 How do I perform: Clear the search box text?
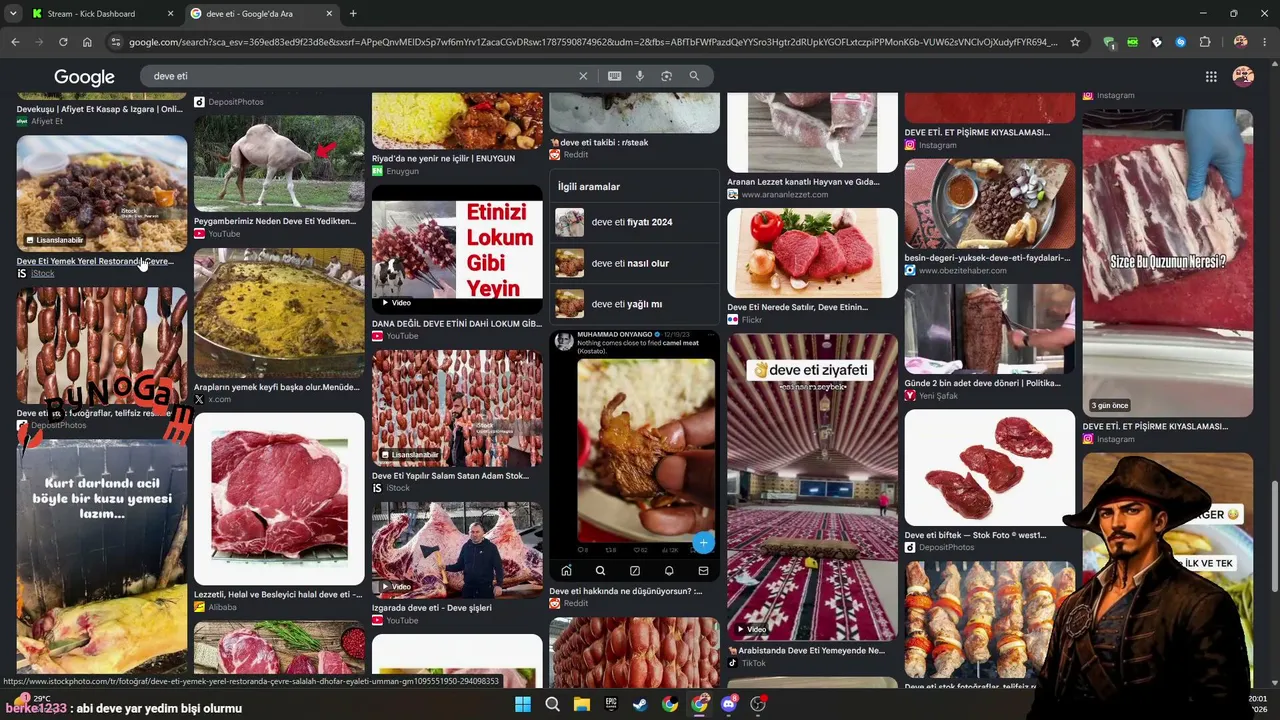(x=583, y=76)
